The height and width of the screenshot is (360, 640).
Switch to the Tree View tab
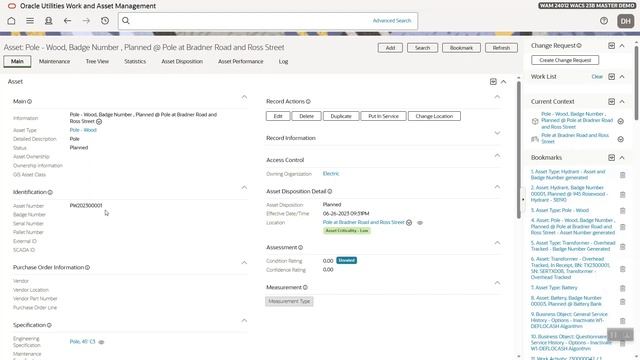click(x=97, y=61)
